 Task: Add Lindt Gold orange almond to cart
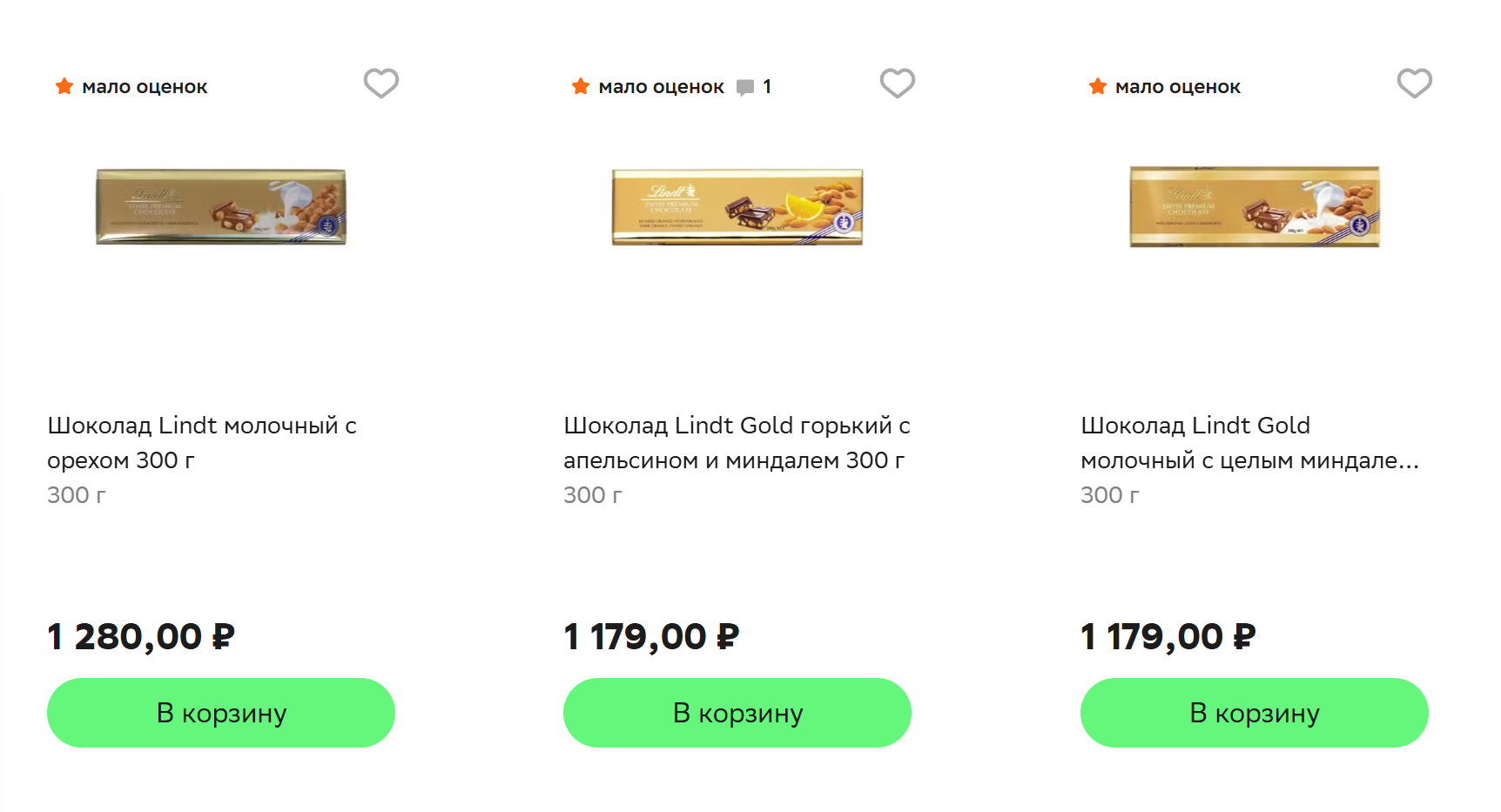[737, 713]
